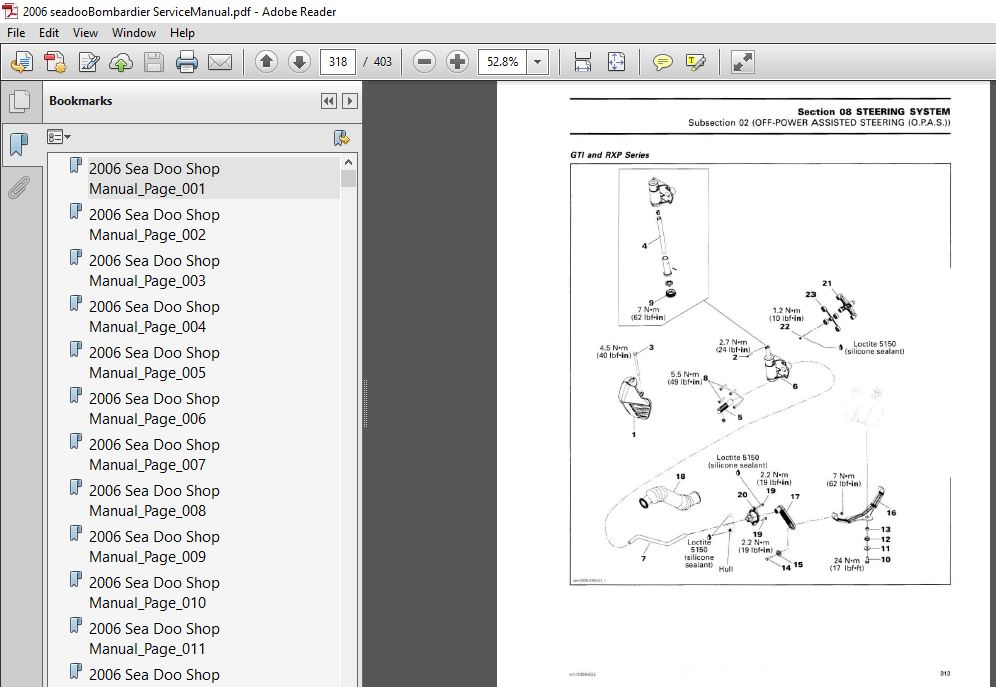Image resolution: width=996 pixels, height=687 pixels.
Task: Go to previous page with up arrow
Action: [x=266, y=62]
